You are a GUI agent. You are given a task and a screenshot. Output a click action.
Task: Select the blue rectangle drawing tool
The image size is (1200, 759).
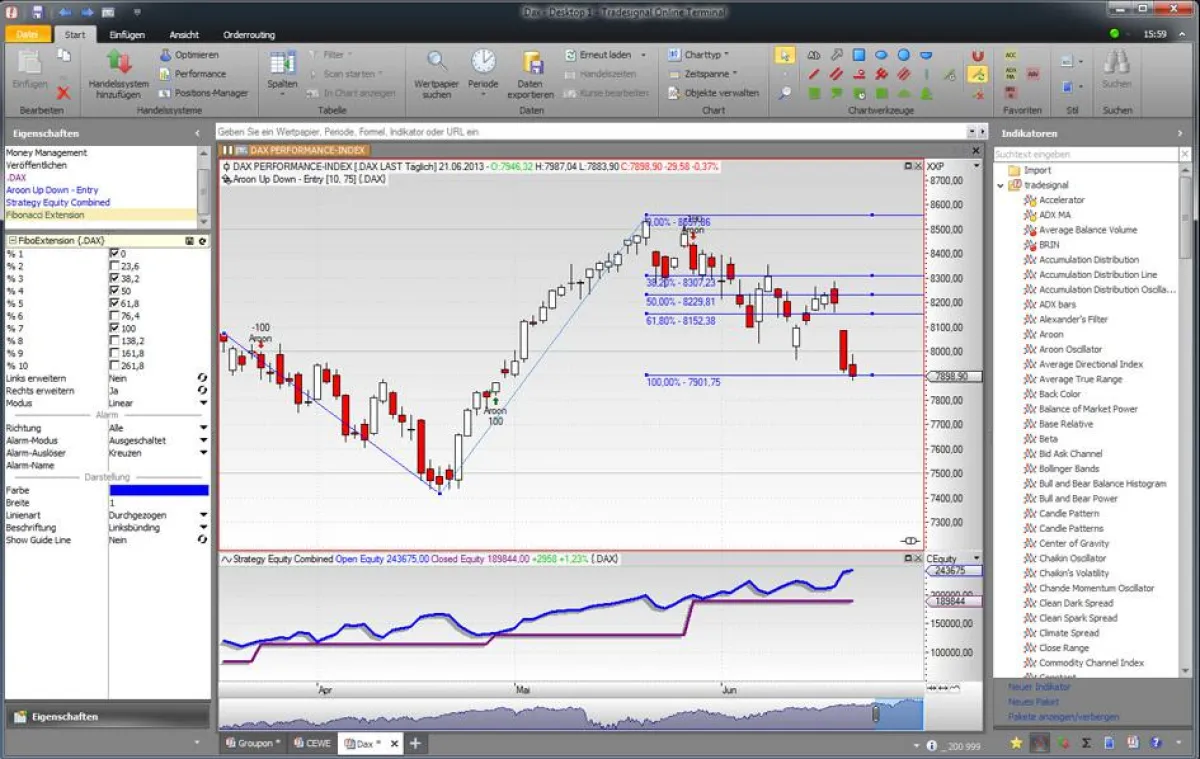click(x=859, y=55)
